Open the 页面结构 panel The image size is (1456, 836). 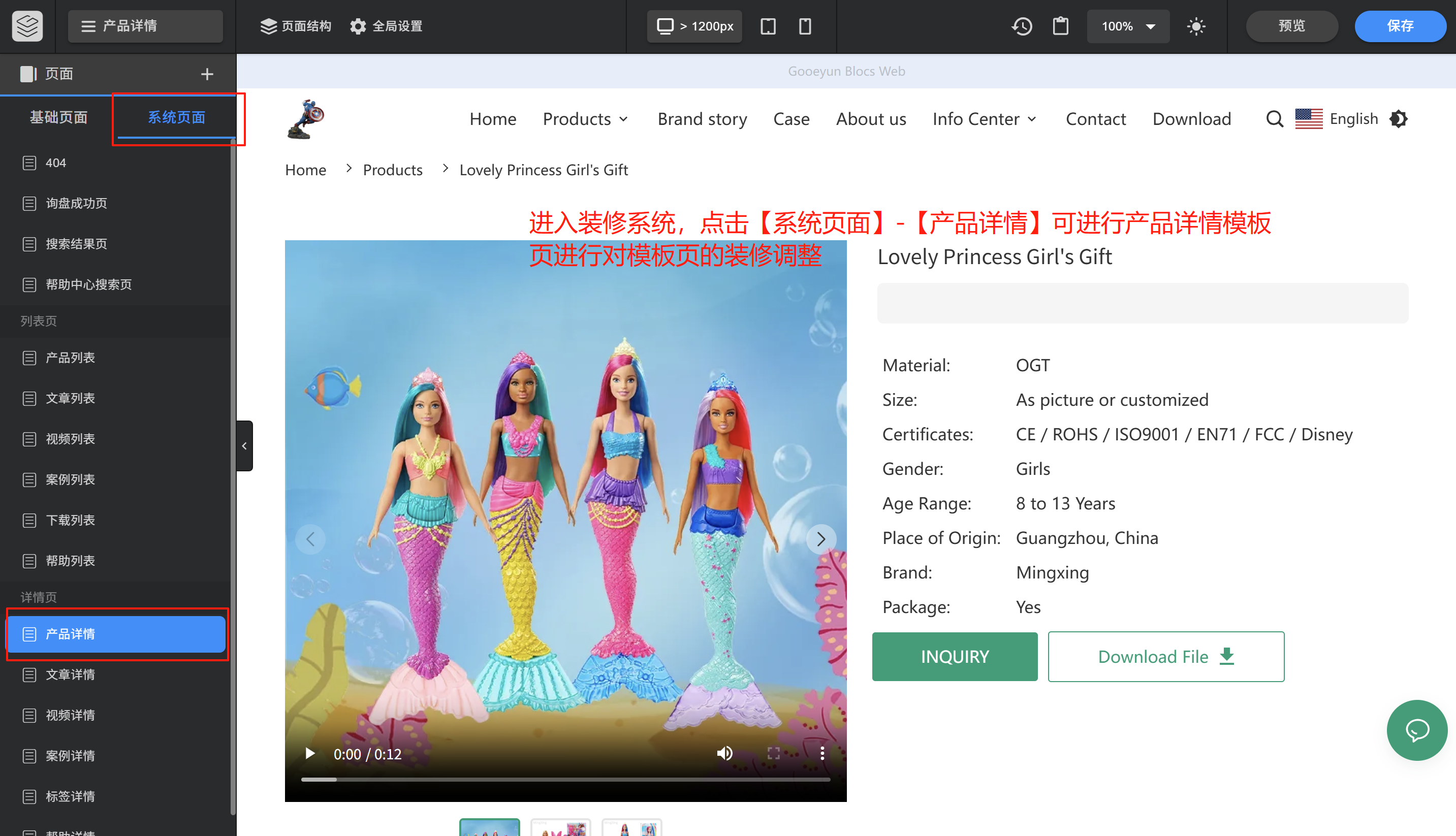click(295, 26)
